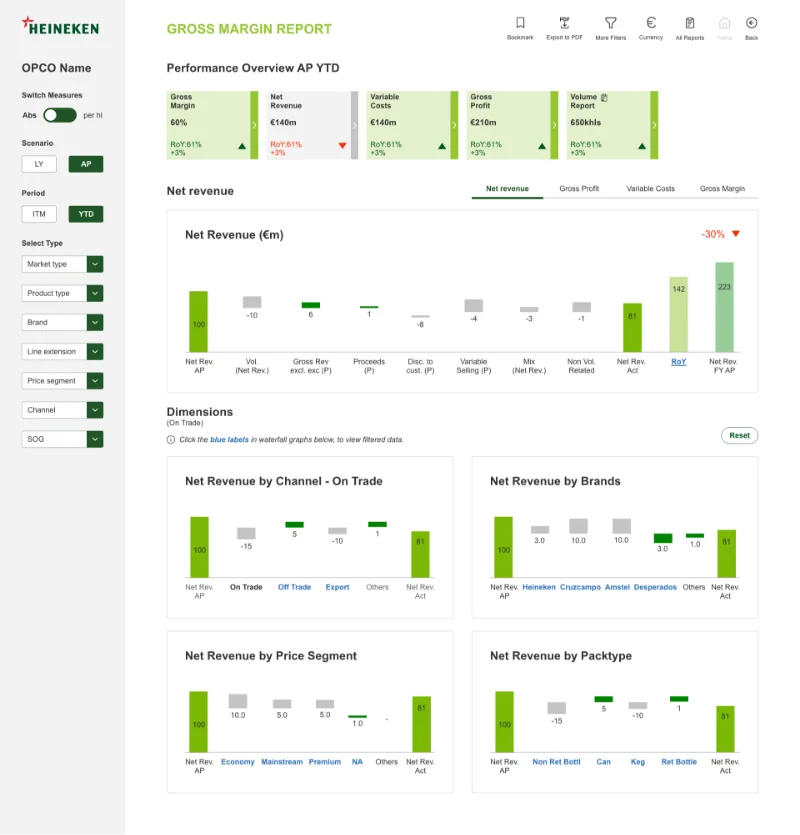Click the Currency euro icon

coord(650,23)
